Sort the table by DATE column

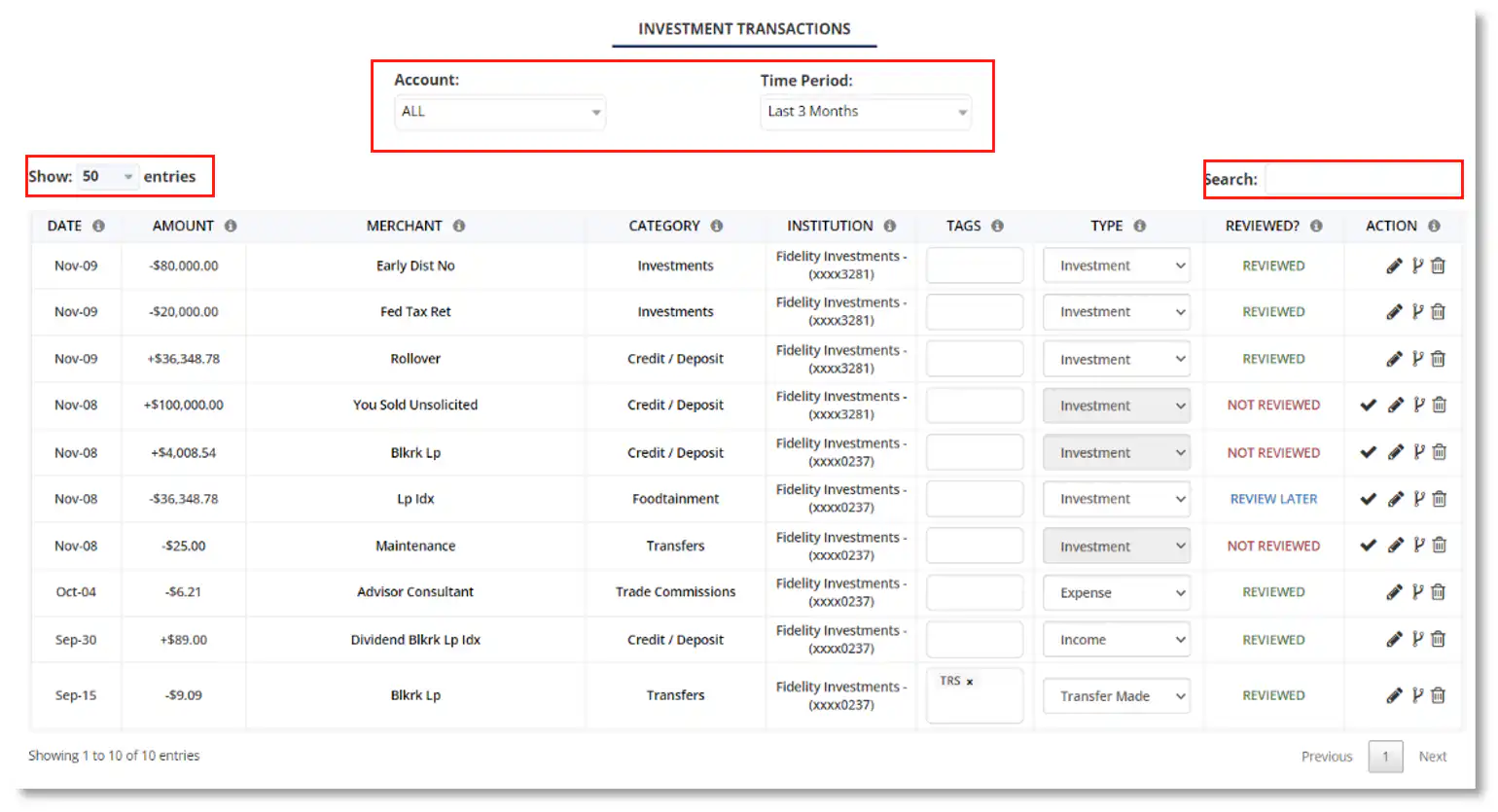(x=64, y=226)
